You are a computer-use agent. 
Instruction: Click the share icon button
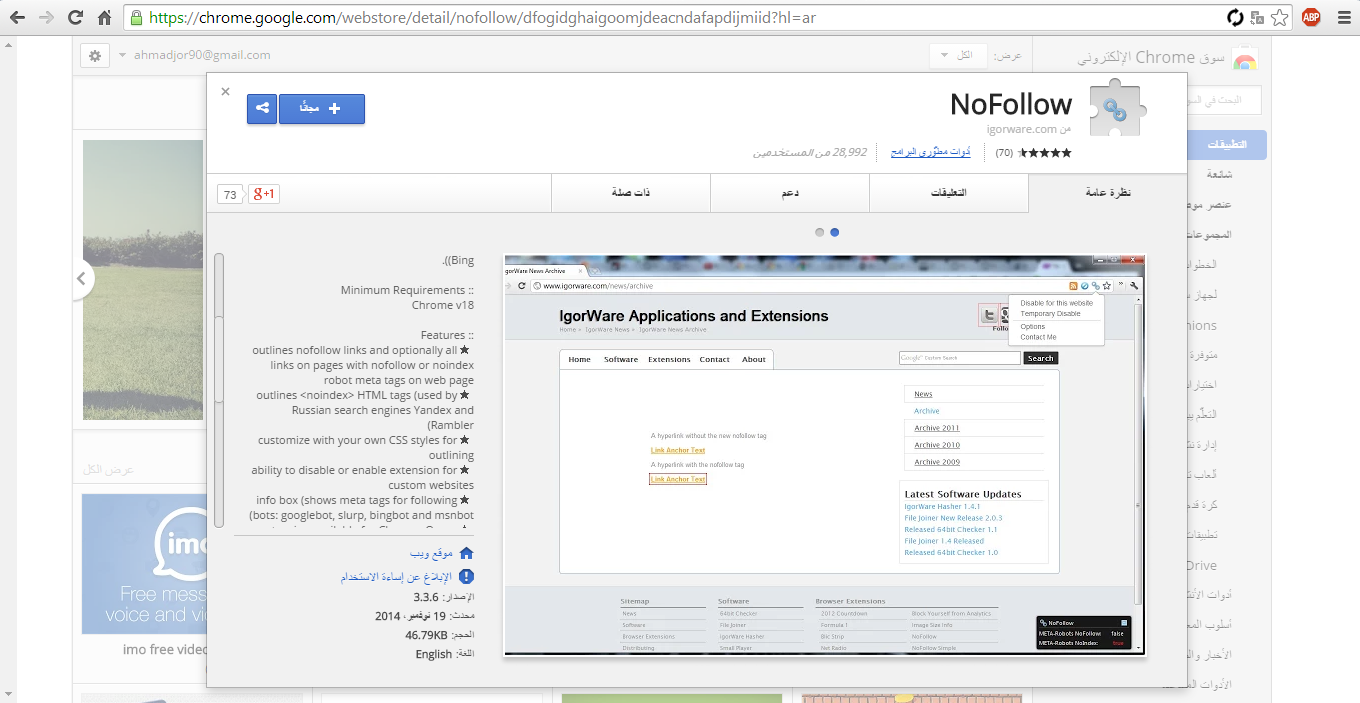point(262,108)
